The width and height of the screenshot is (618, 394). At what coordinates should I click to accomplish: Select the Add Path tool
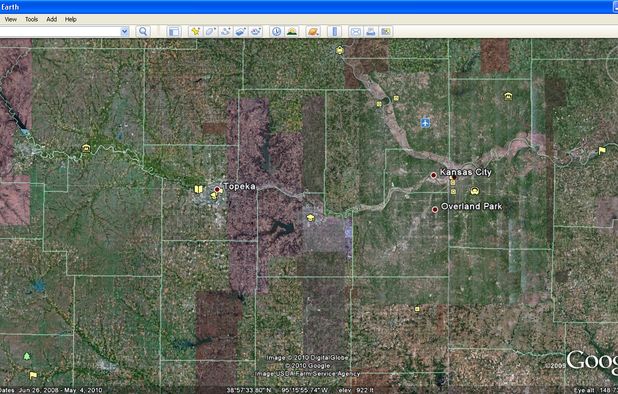pos(225,32)
